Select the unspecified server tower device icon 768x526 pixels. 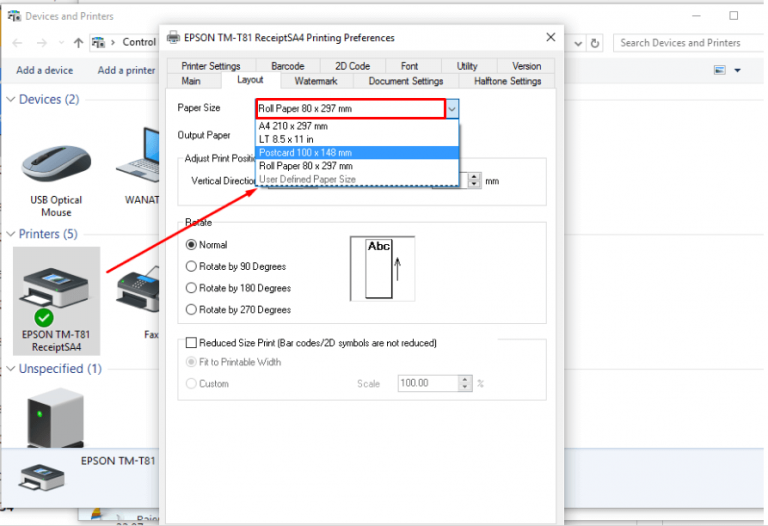[x=55, y=418]
